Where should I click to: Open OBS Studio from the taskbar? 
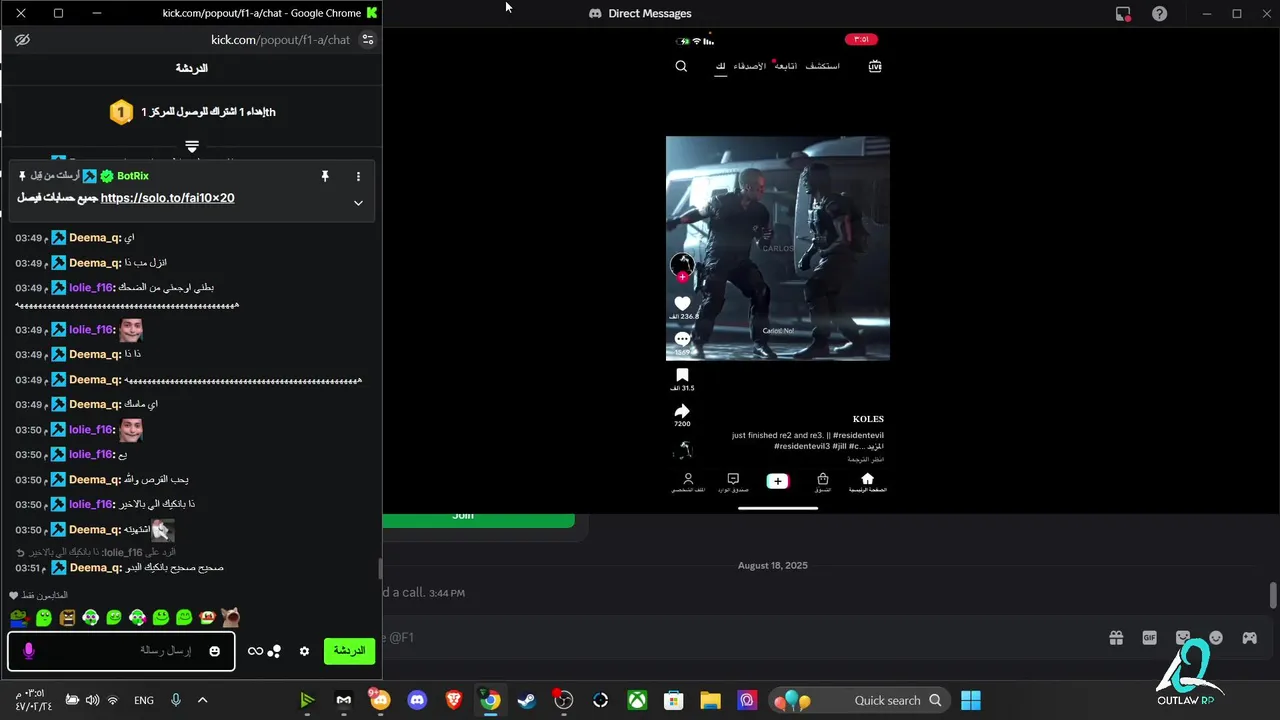(563, 700)
